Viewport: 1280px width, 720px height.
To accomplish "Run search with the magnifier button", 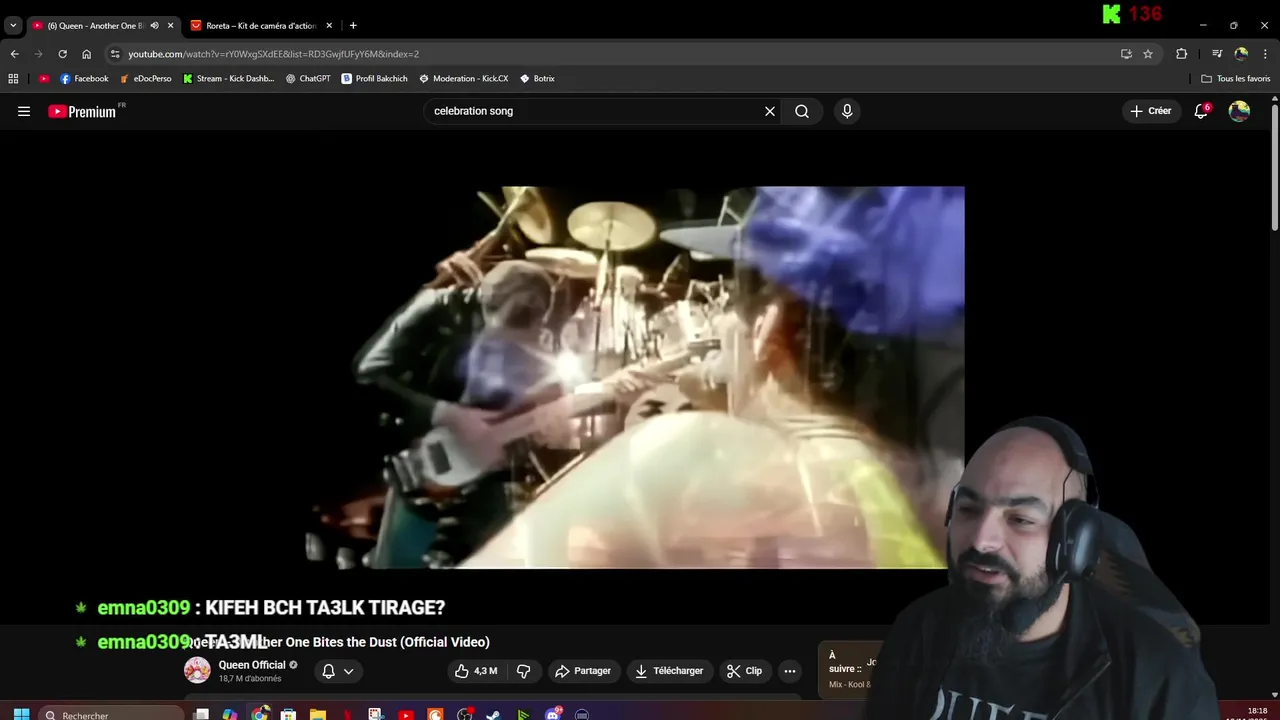I will pos(802,111).
